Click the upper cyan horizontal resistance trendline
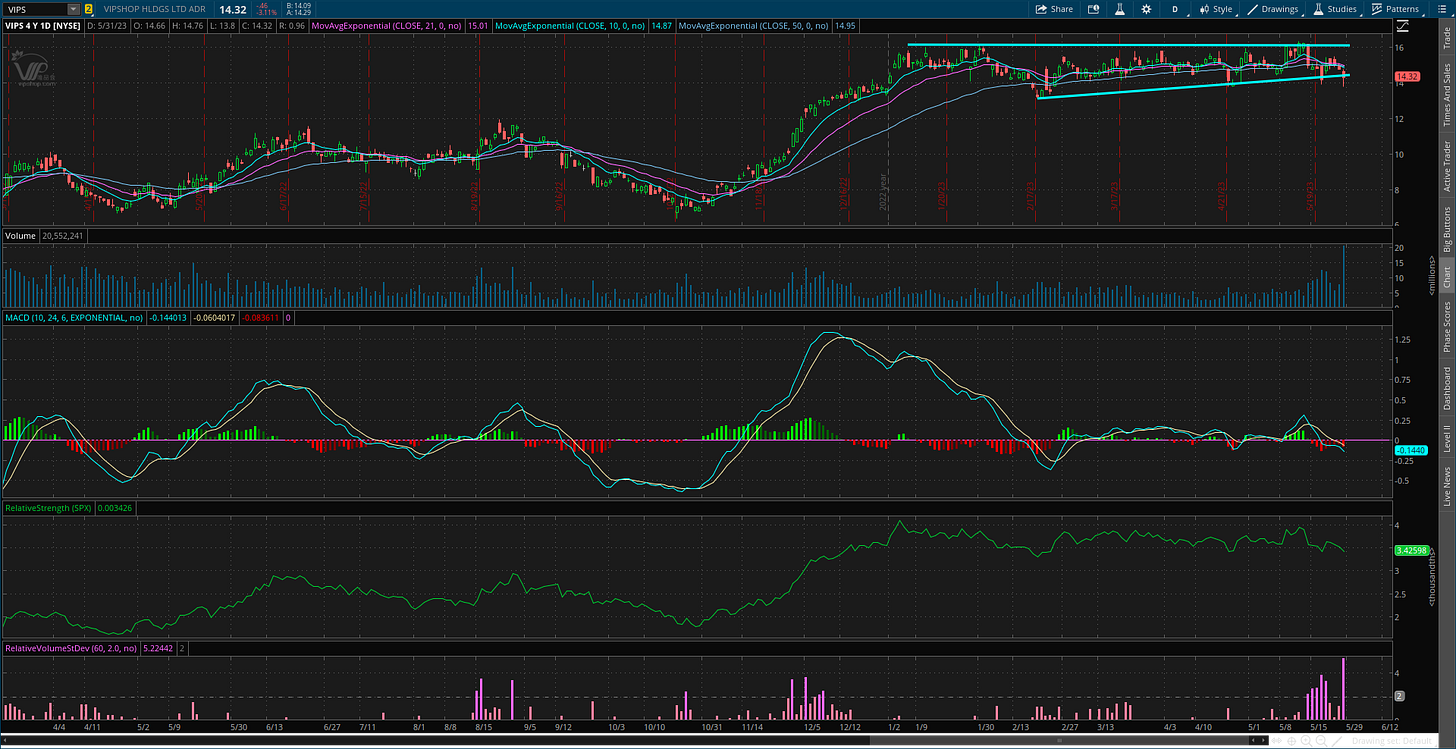This screenshot has width=1456, height=749. coord(1128,45)
